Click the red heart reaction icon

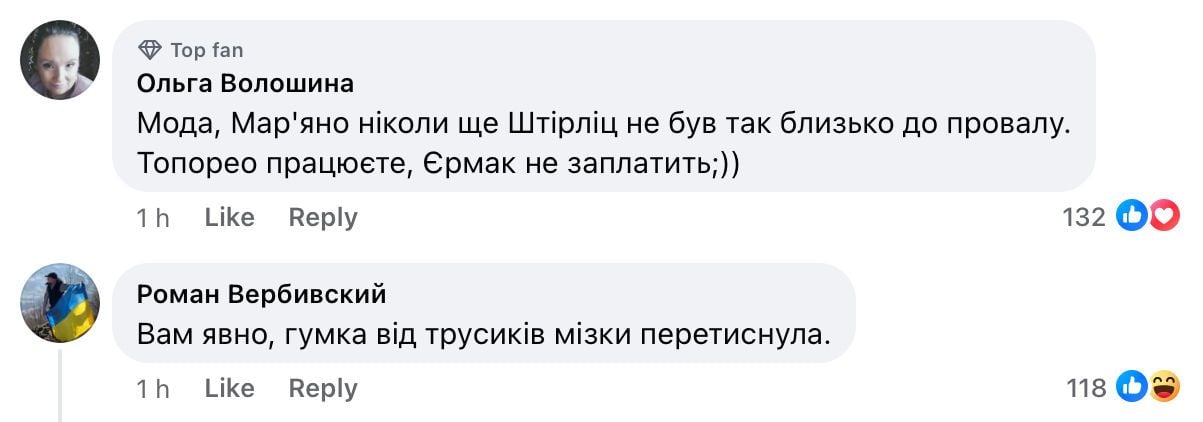[1164, 217]
